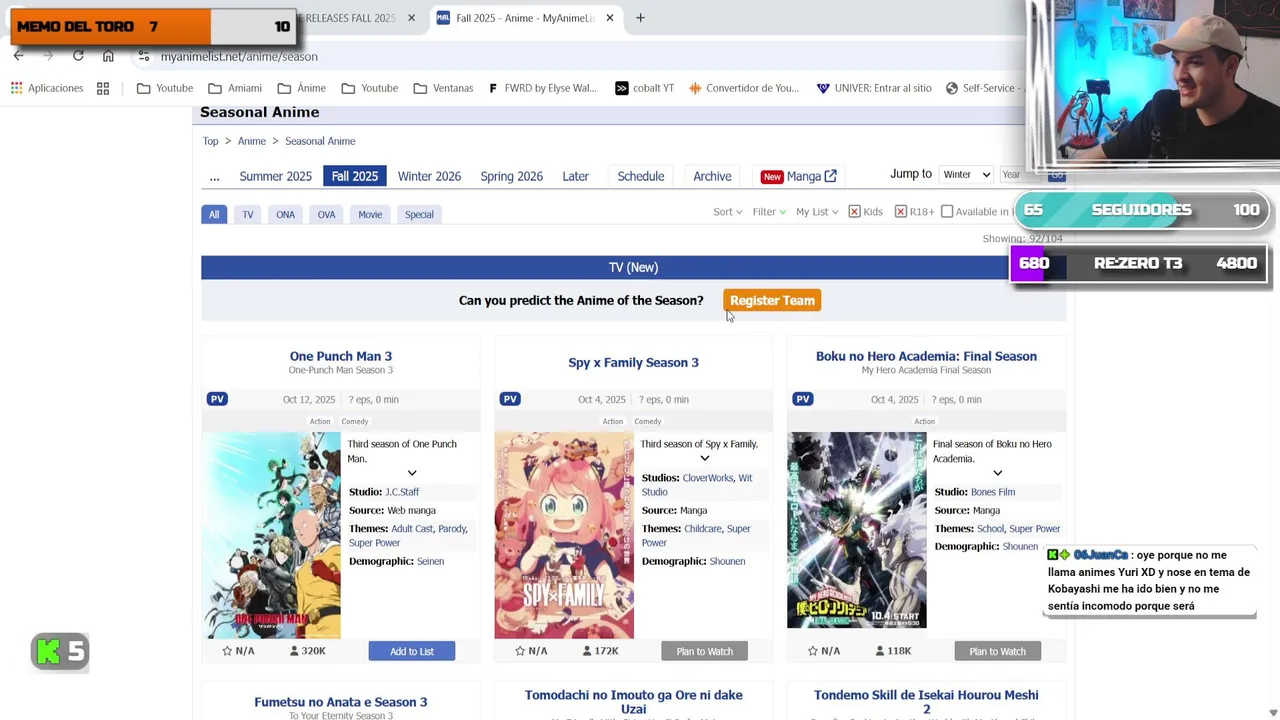This screenshot has width=1280, height=720.
Task: Open the tab groups icon next to Aplicaciones
Action: point(103,88)
